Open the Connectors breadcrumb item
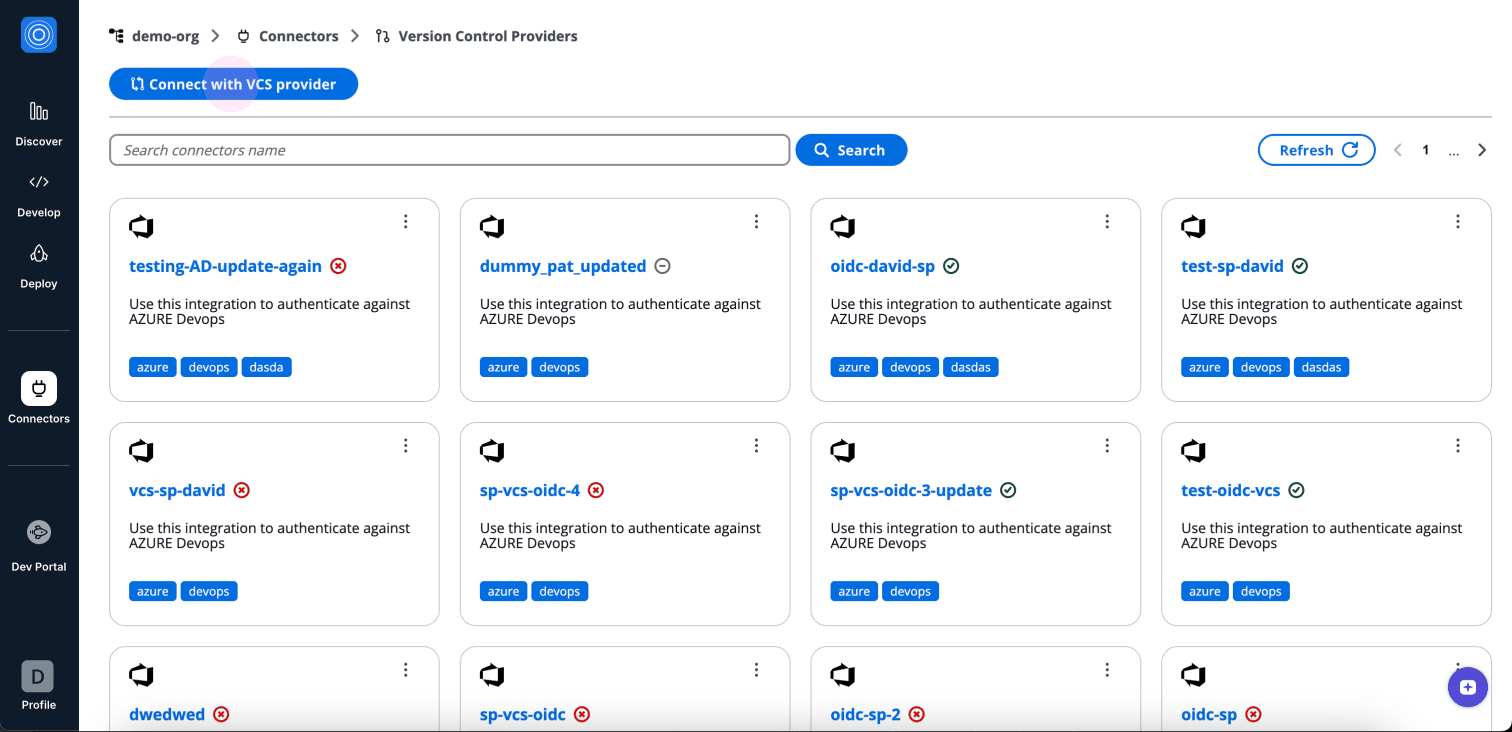Screen dimensions: 1512x732 [298, 35]
